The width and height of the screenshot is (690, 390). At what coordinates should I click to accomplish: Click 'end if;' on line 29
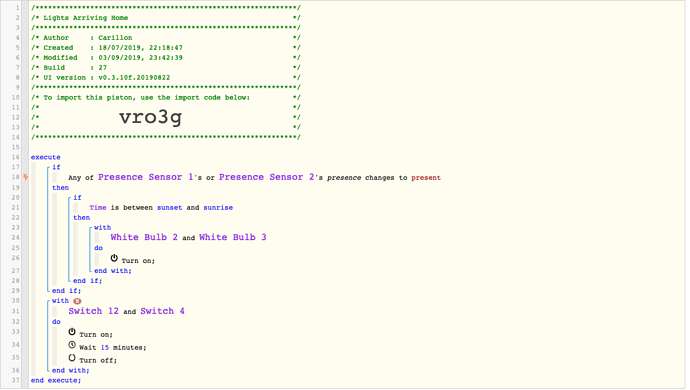pyautogui.click(x=66, y=291)
